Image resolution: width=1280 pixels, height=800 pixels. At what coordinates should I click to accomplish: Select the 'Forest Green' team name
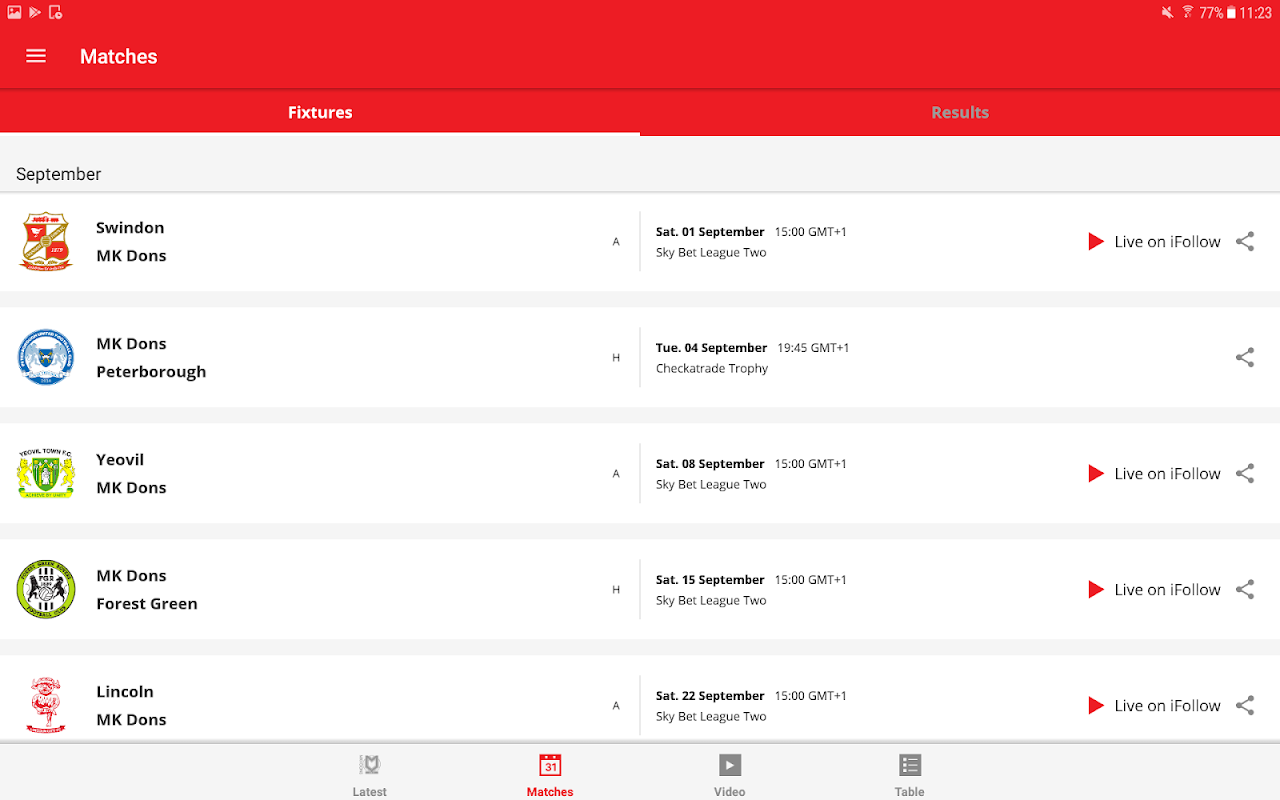147,603
